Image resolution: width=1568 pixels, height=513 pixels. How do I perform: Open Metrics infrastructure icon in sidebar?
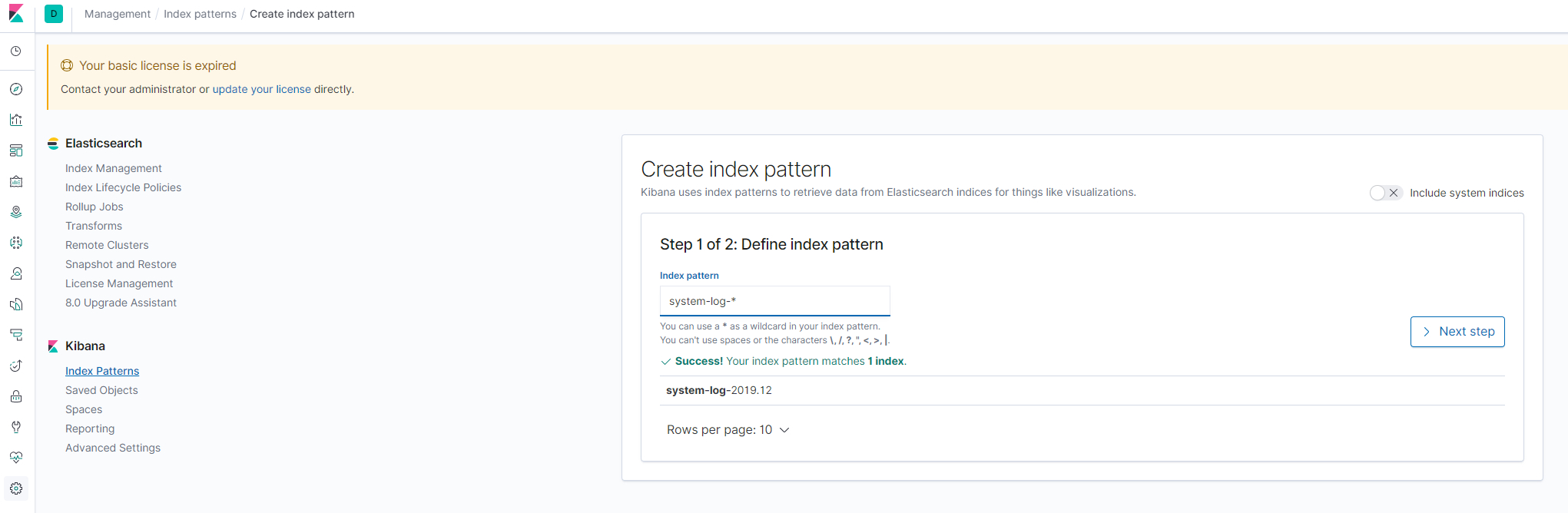[16, 273]
